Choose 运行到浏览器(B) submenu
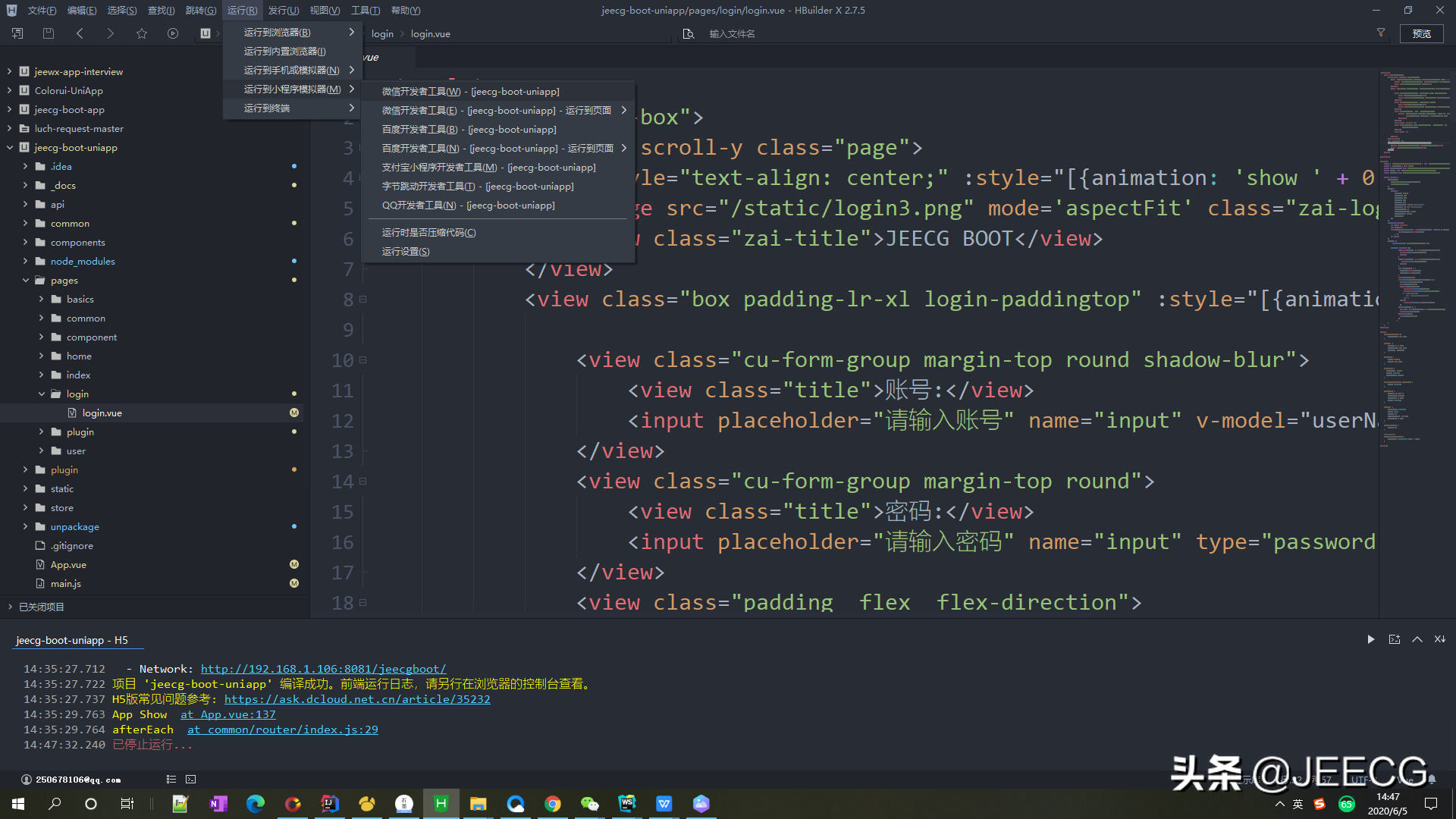1456x819 pixels. click(293, 33)
